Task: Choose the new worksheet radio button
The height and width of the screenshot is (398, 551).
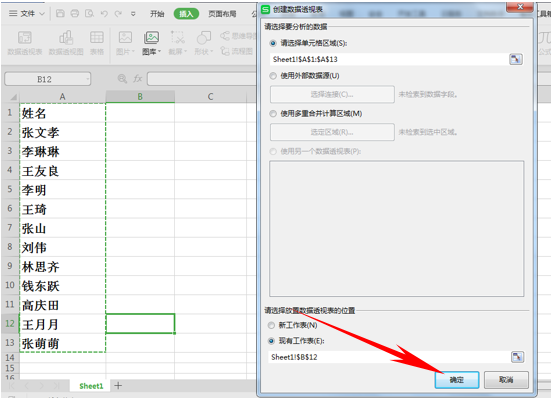Action: [x=271, y=325]
